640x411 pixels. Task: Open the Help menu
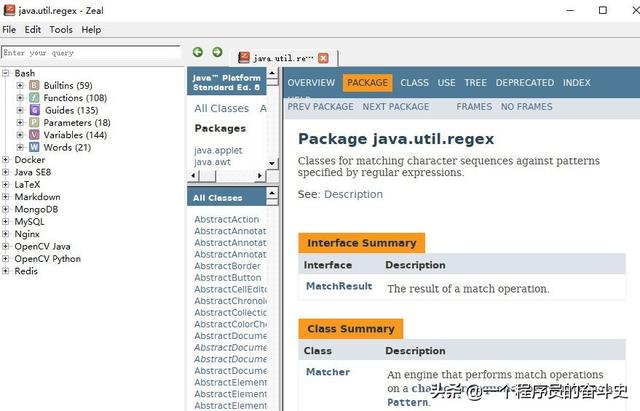click(91, 30)
